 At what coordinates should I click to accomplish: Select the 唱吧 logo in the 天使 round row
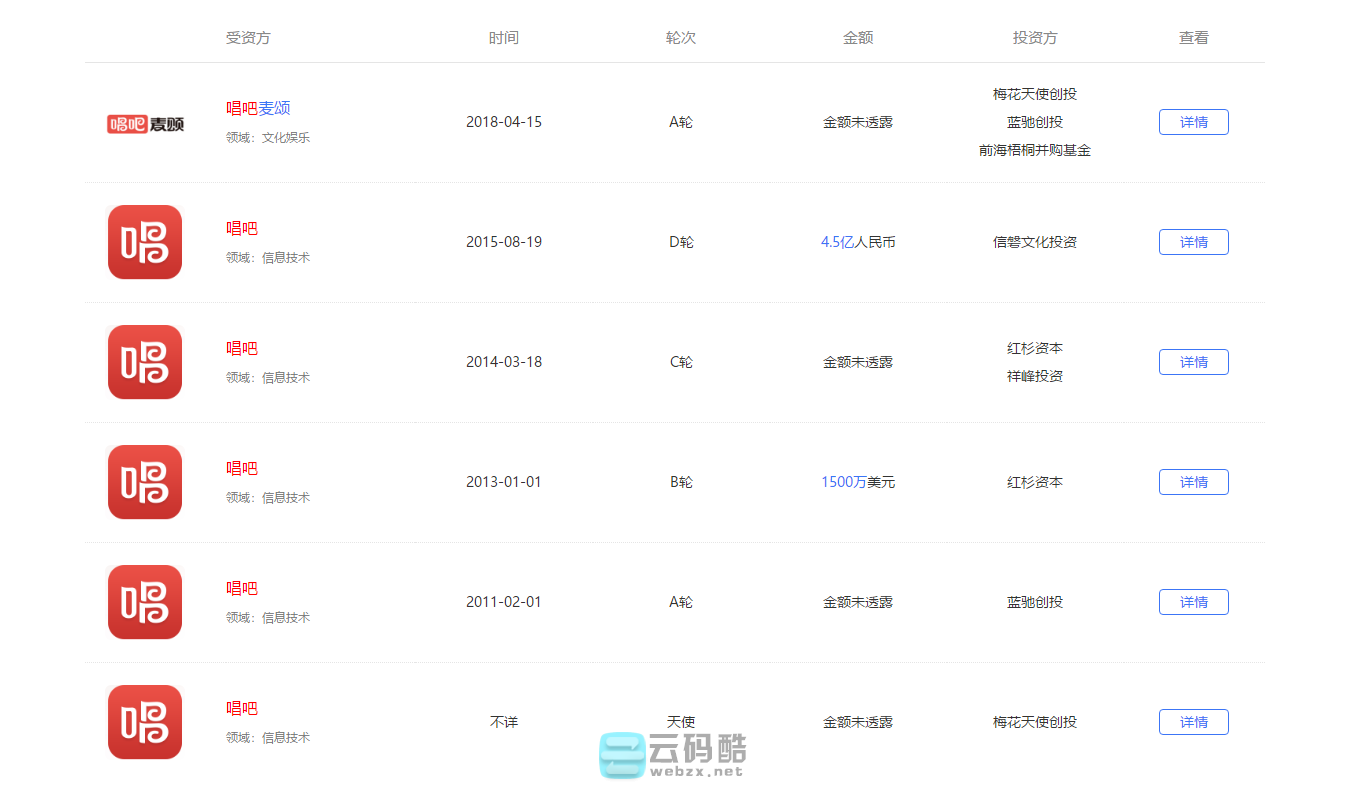(x=144, y=722)
